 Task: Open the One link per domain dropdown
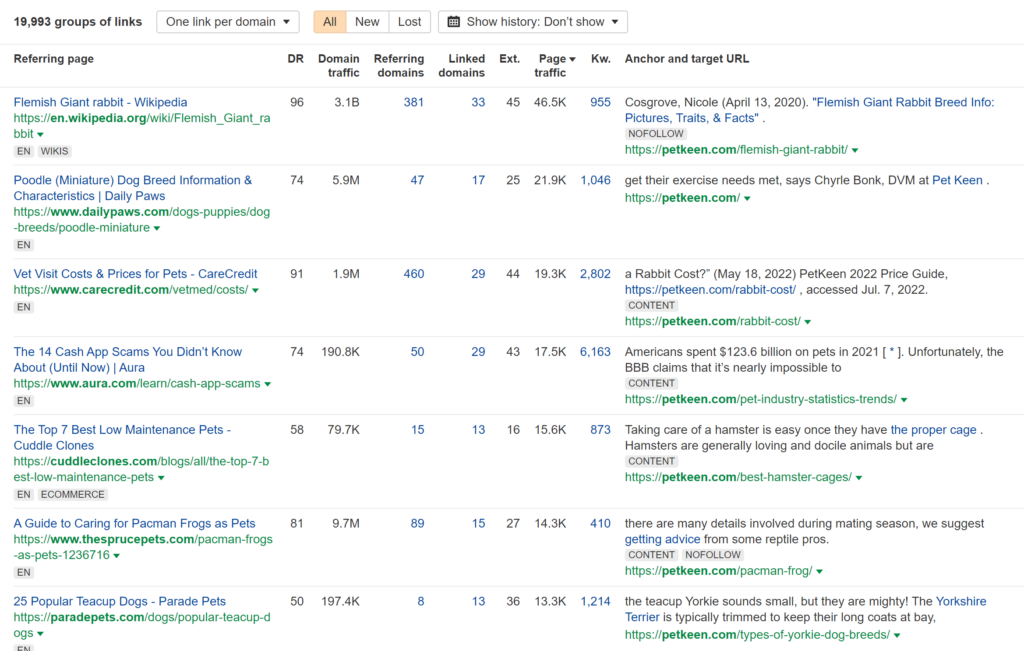click(227, 22)
